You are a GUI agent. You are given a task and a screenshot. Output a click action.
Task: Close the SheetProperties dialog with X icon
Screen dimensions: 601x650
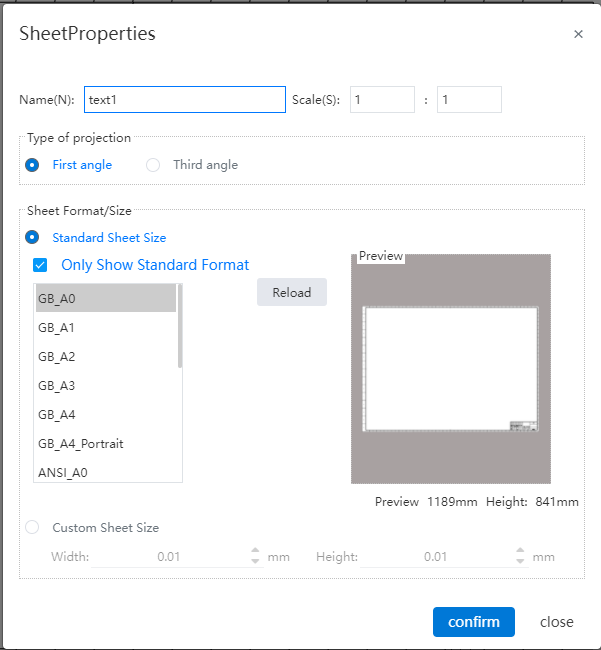(578, 34)
